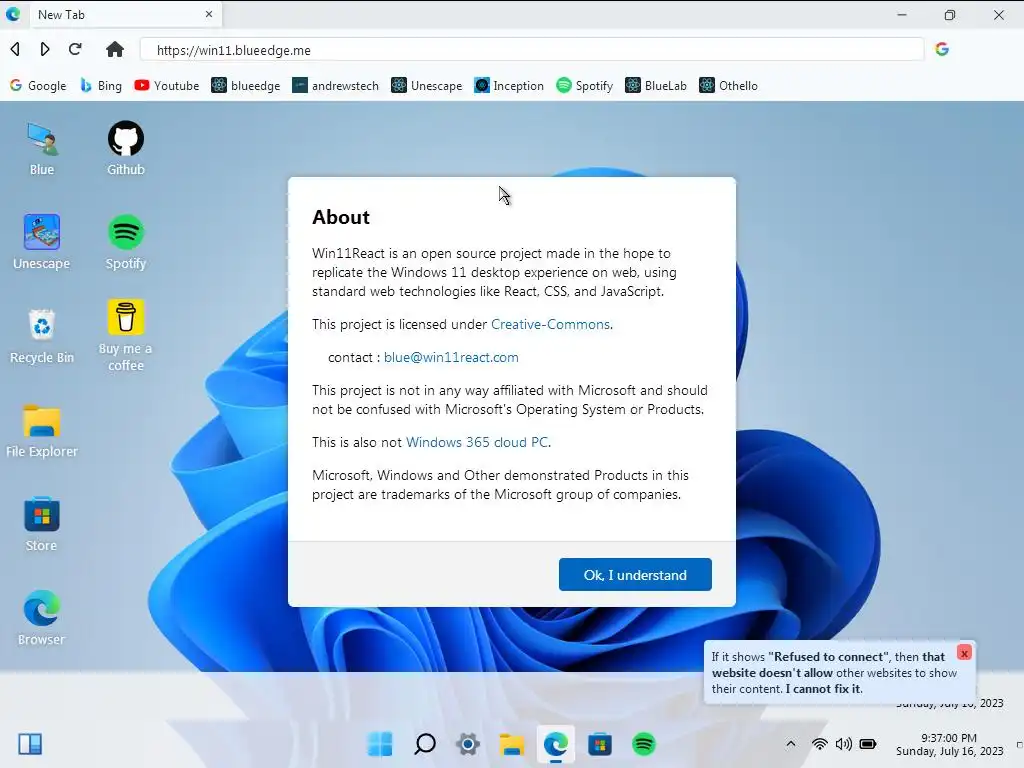Image resolution: width=1024 pixels, height=768 pixels.
Task: Open Spotify in taskbar
Action: [643, 744]
